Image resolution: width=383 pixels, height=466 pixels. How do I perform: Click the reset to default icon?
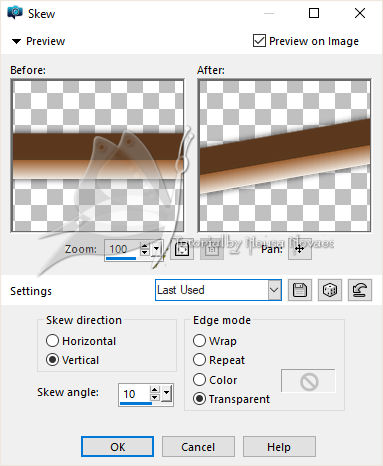[x=360, y=290]
